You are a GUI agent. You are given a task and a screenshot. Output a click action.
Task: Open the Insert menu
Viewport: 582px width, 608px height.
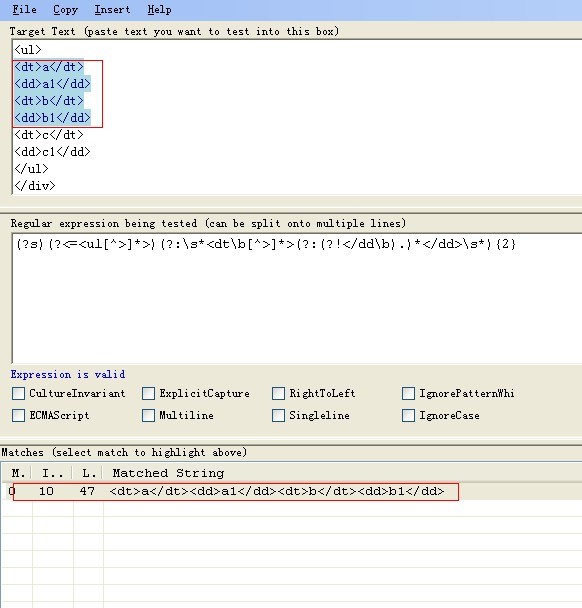click(x=112, y=9)
